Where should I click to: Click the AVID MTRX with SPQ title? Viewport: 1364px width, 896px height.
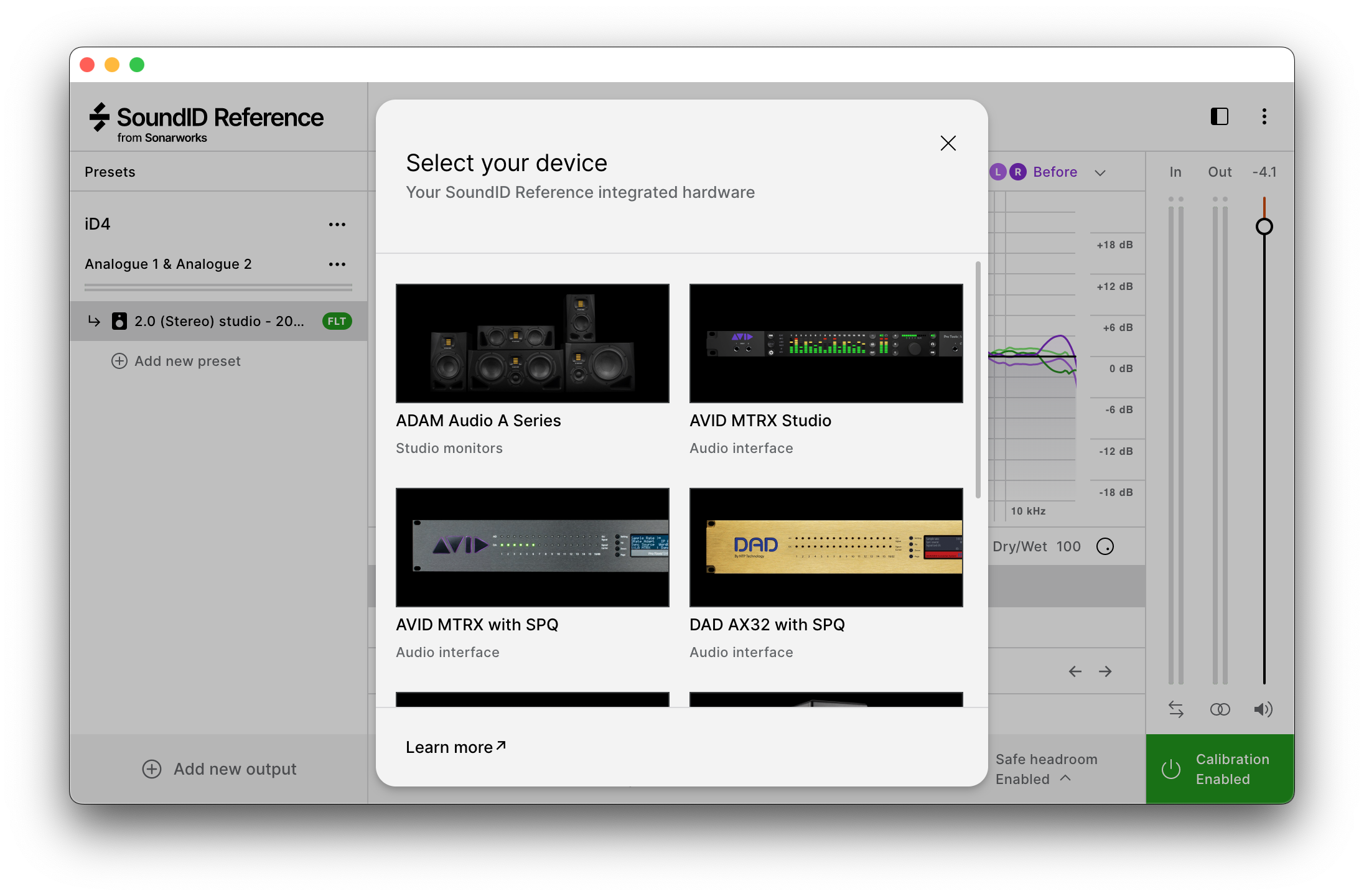[x=477, y=625]
